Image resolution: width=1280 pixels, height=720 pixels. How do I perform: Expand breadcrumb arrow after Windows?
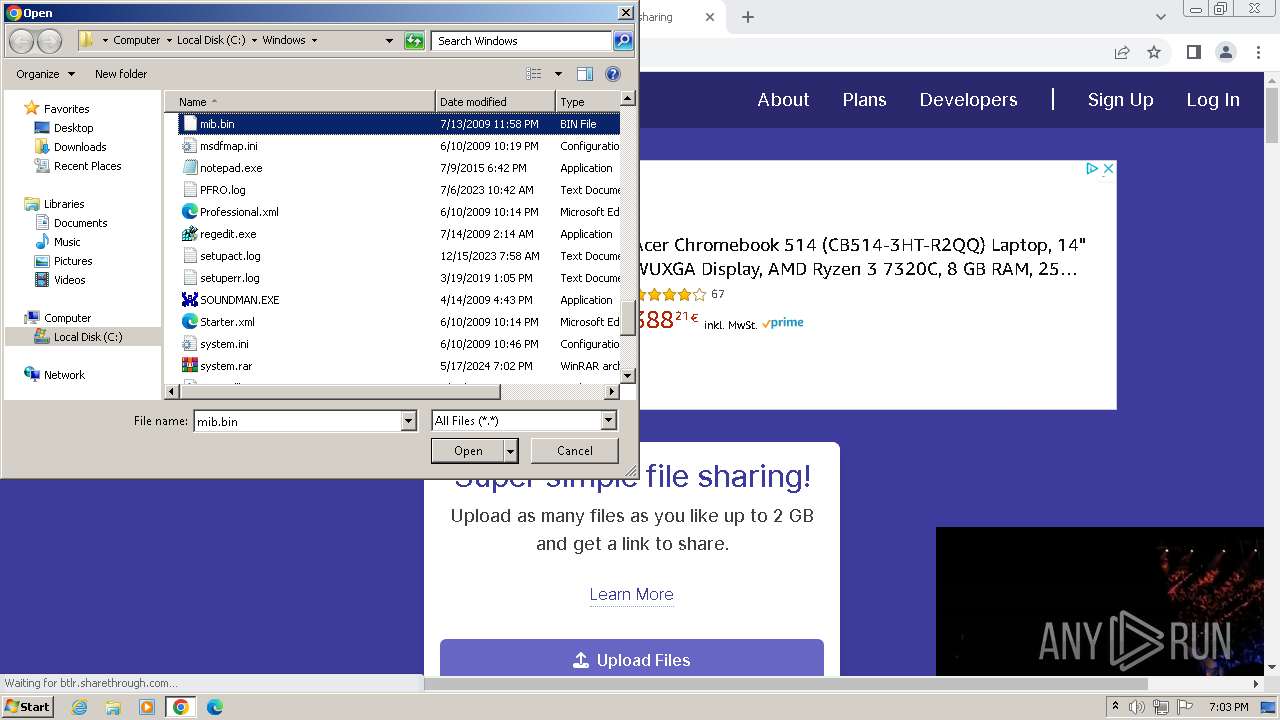pyautogui.click(x=314, y=41)
